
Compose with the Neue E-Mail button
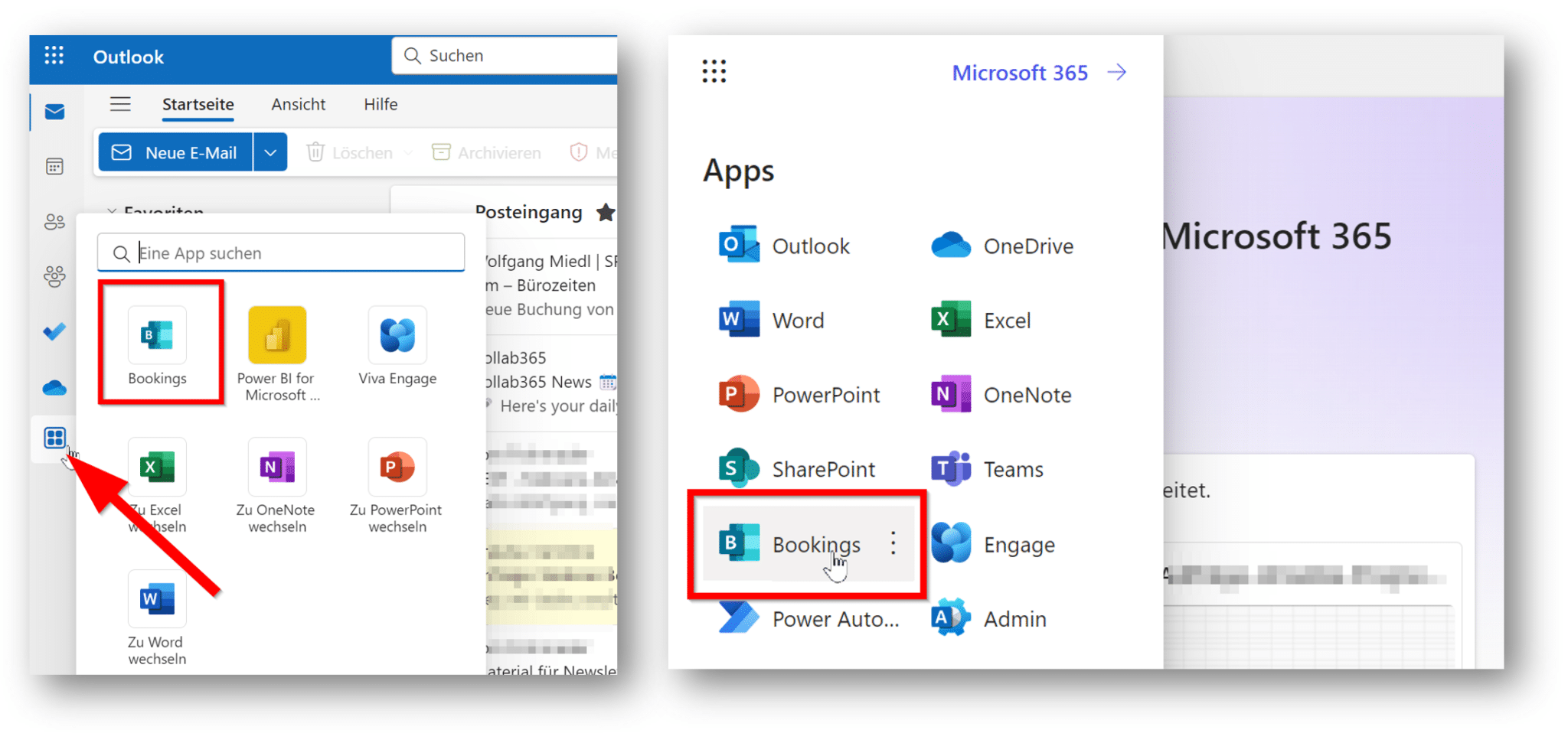click(x=175, y=152)
